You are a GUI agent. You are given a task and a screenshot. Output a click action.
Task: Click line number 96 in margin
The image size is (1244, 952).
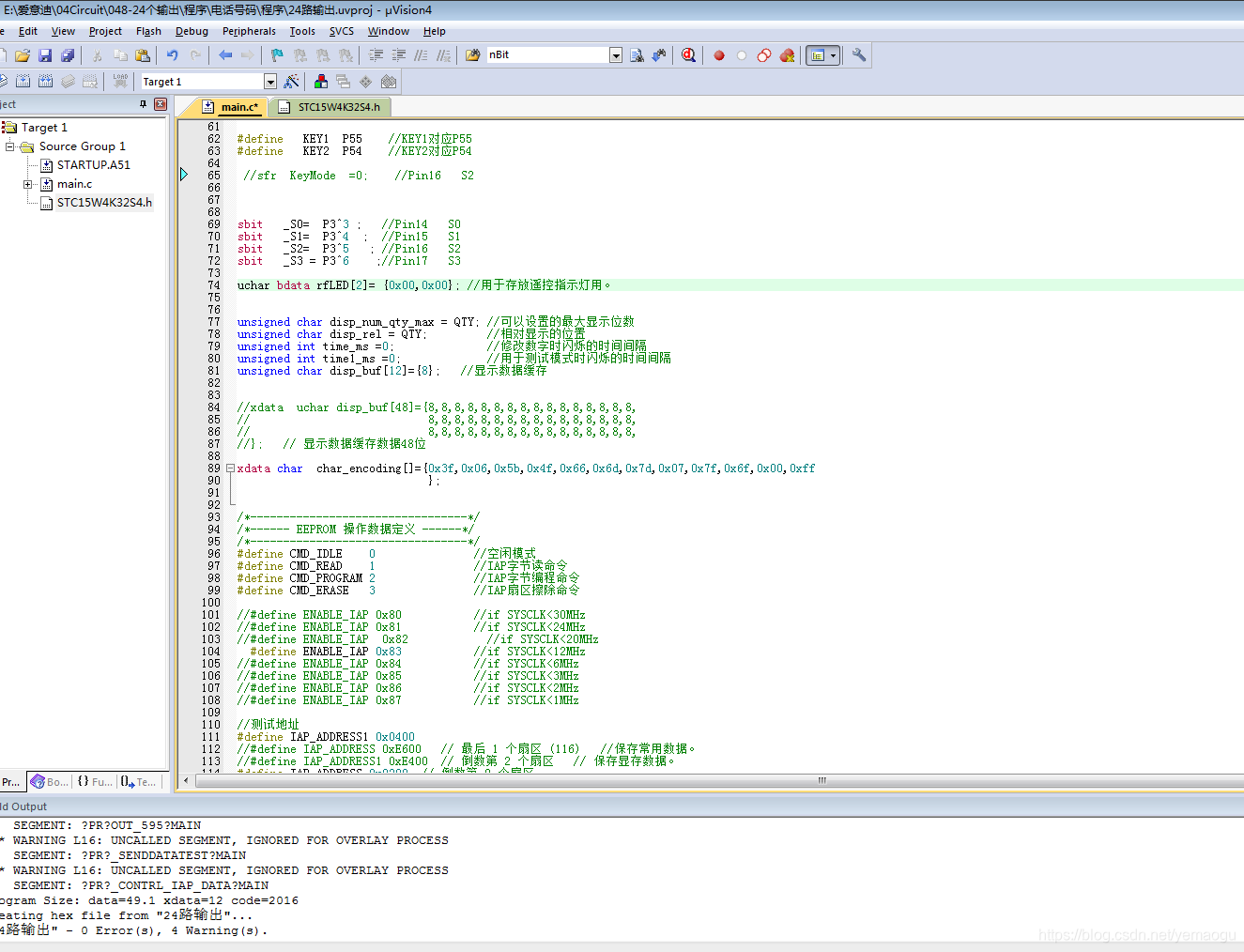[213, 554]
